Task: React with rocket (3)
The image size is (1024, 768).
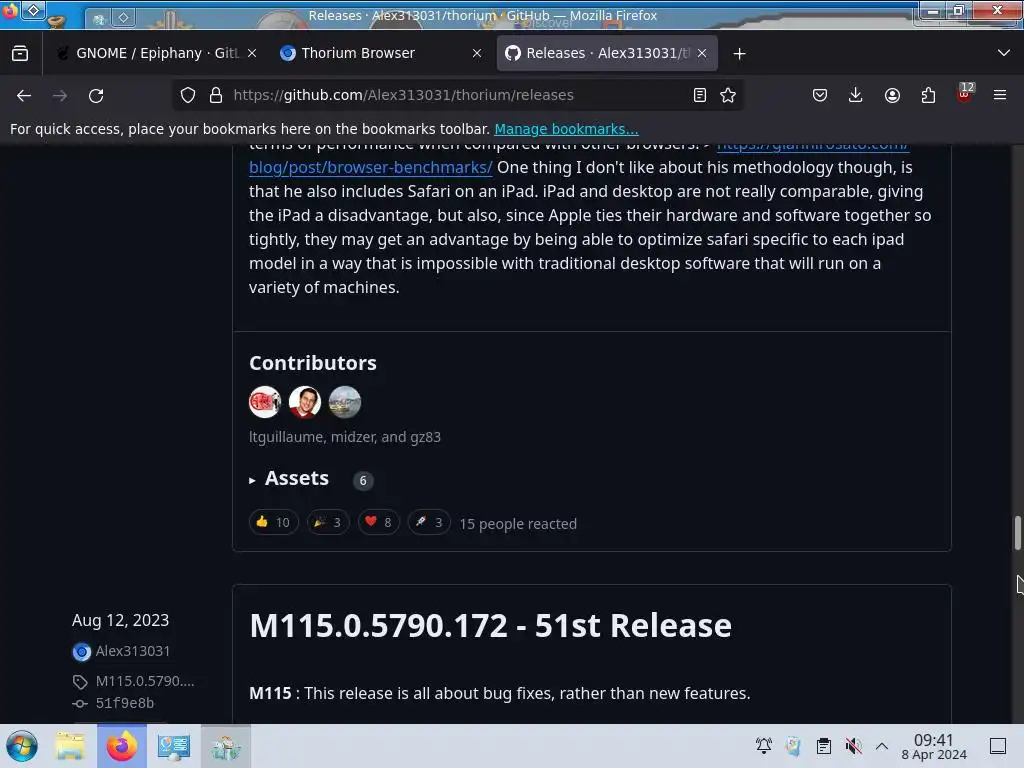Action: tap(429, 522)
